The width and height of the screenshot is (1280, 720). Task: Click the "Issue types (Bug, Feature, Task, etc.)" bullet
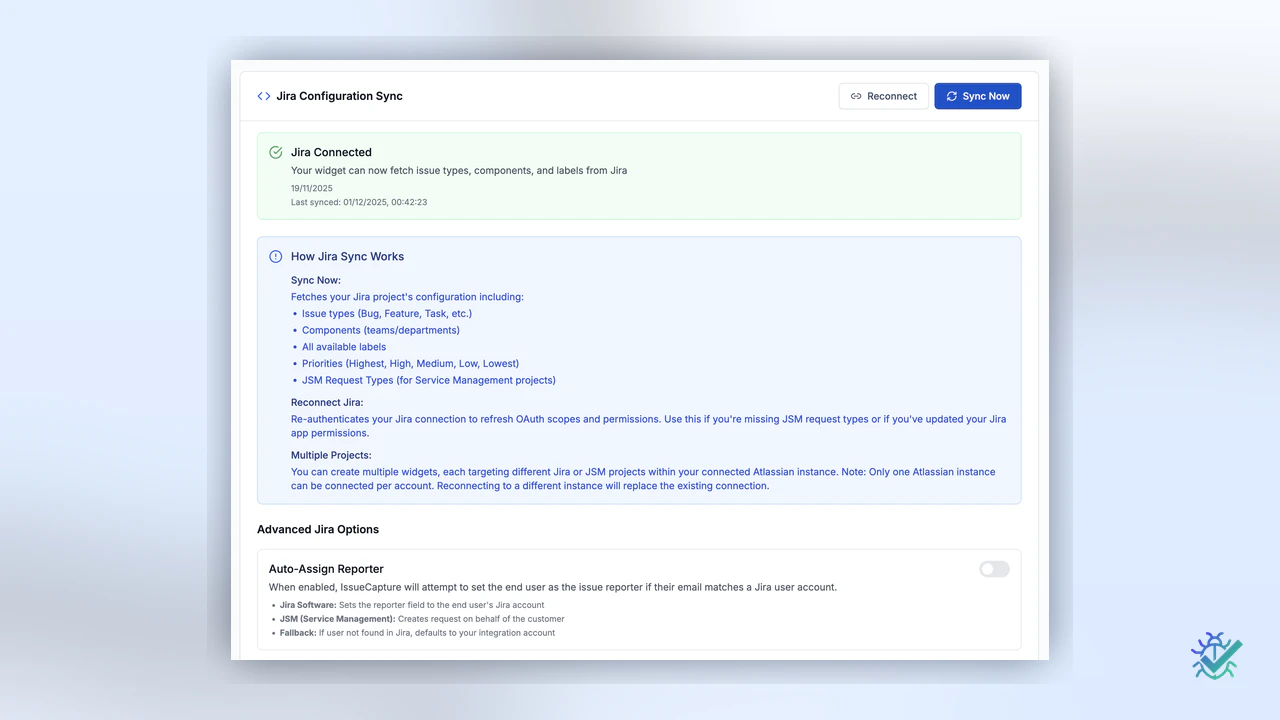pyautogui.click(x=387, y=313)
